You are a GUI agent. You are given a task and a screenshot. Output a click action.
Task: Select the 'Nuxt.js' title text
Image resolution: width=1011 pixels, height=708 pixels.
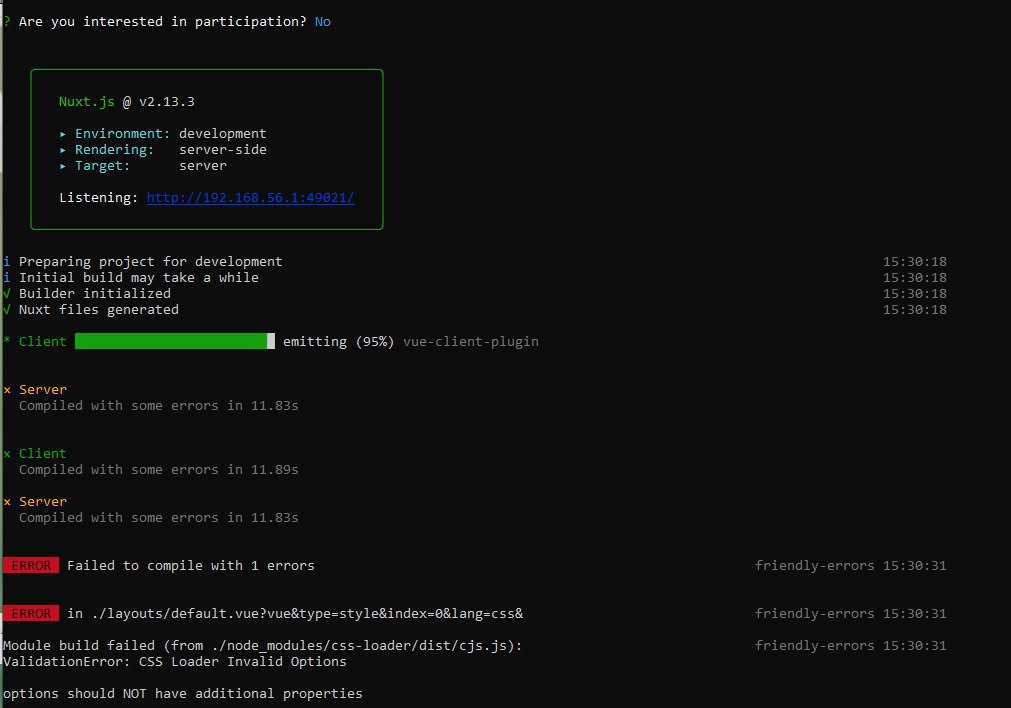click(86, 102)
